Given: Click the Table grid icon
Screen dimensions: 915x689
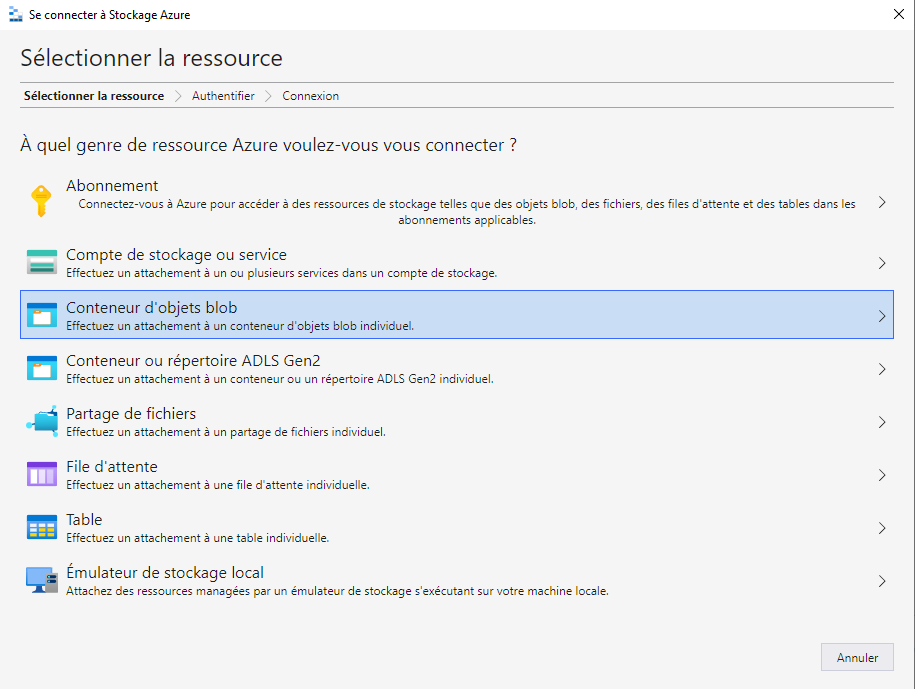Looking at the screenshot, I should pyautogui.click(x=41, y=528).
